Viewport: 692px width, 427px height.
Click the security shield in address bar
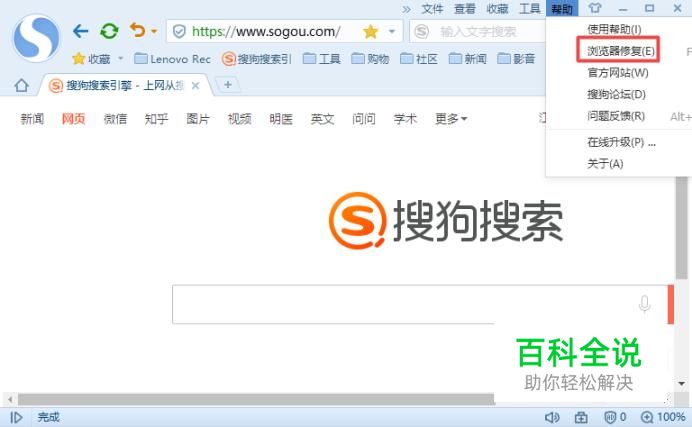[179, 31]
